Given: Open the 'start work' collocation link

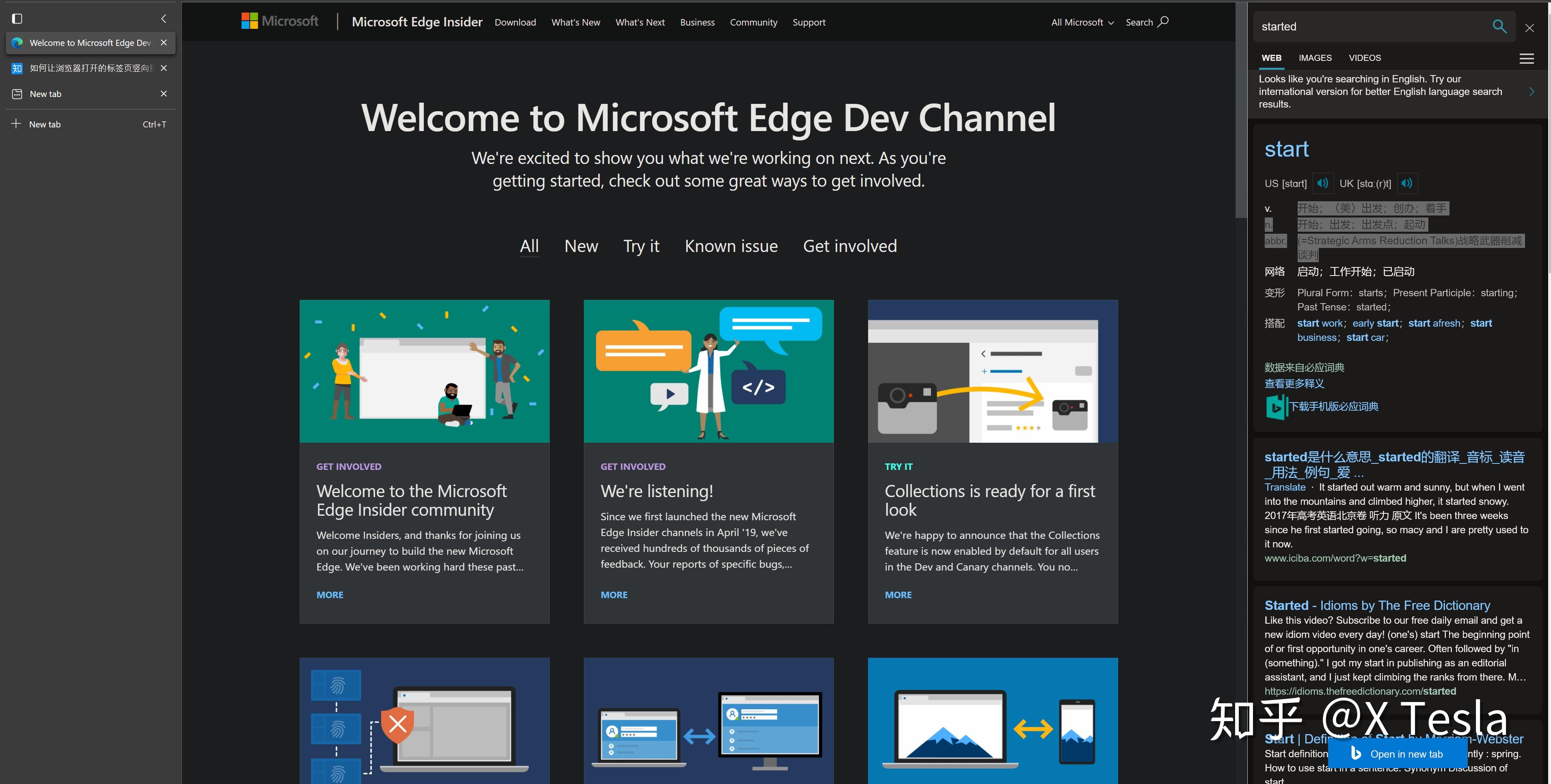Looking at the screenshot, I should pos(1320,323).
